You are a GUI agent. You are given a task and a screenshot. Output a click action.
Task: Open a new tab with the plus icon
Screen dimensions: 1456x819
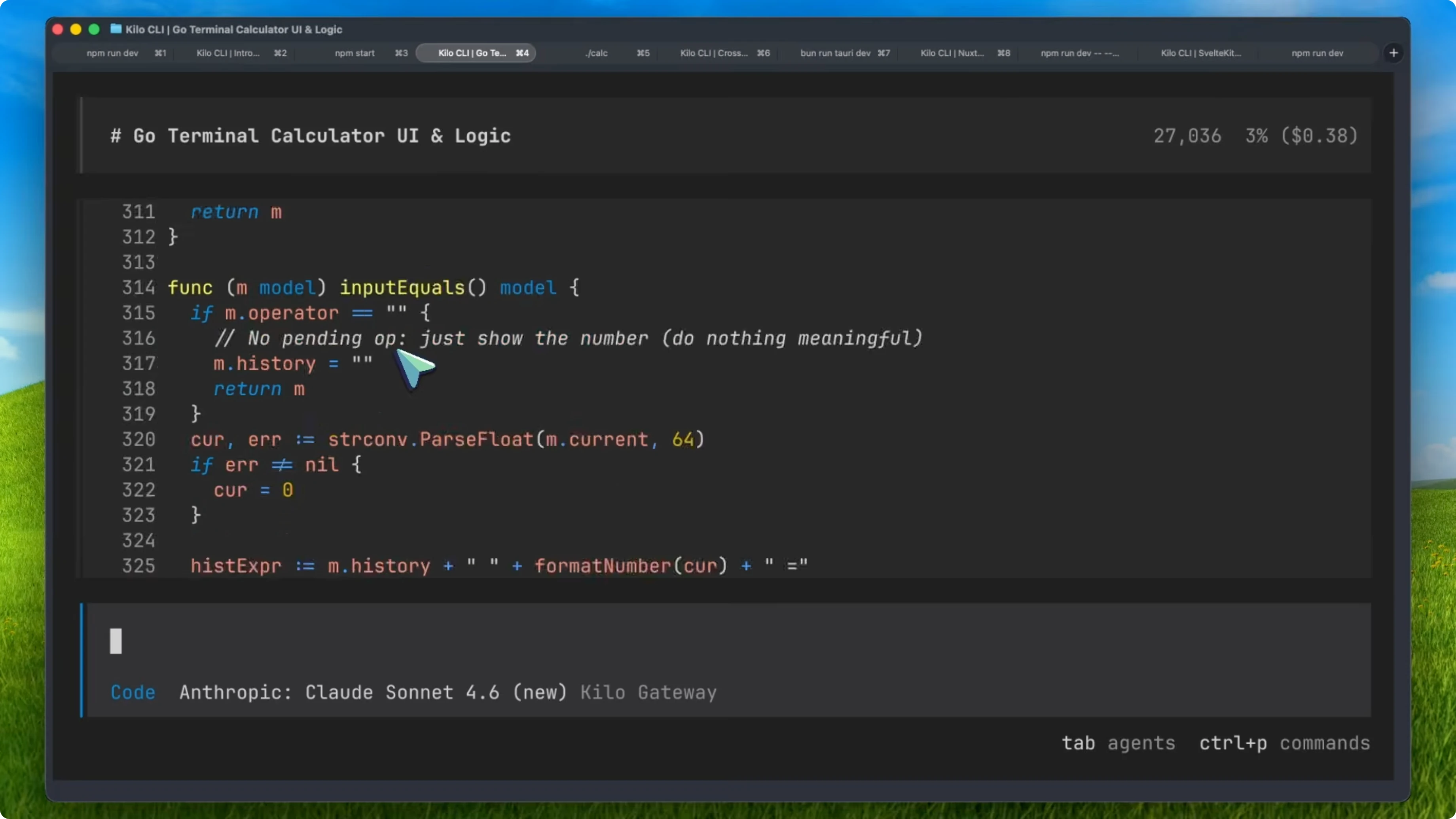click(1394, 53)
